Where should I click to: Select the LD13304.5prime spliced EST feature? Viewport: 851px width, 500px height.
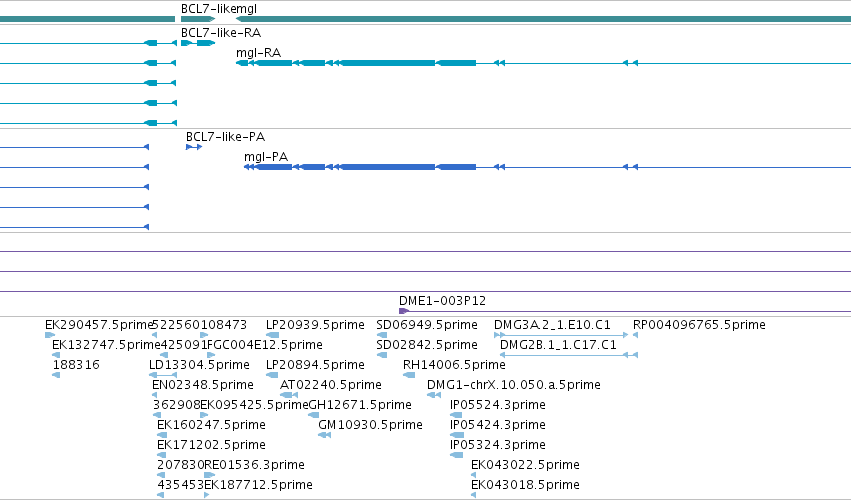tap(163, 375)
